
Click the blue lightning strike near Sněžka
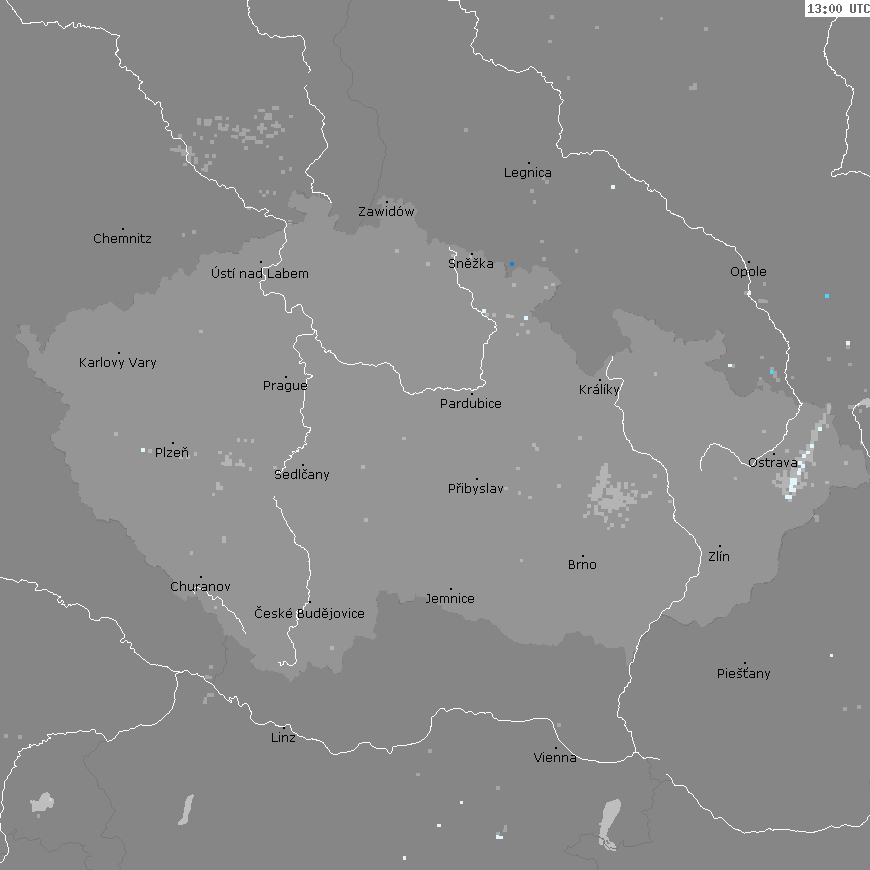pyautogui.click(x=511, y=264)
